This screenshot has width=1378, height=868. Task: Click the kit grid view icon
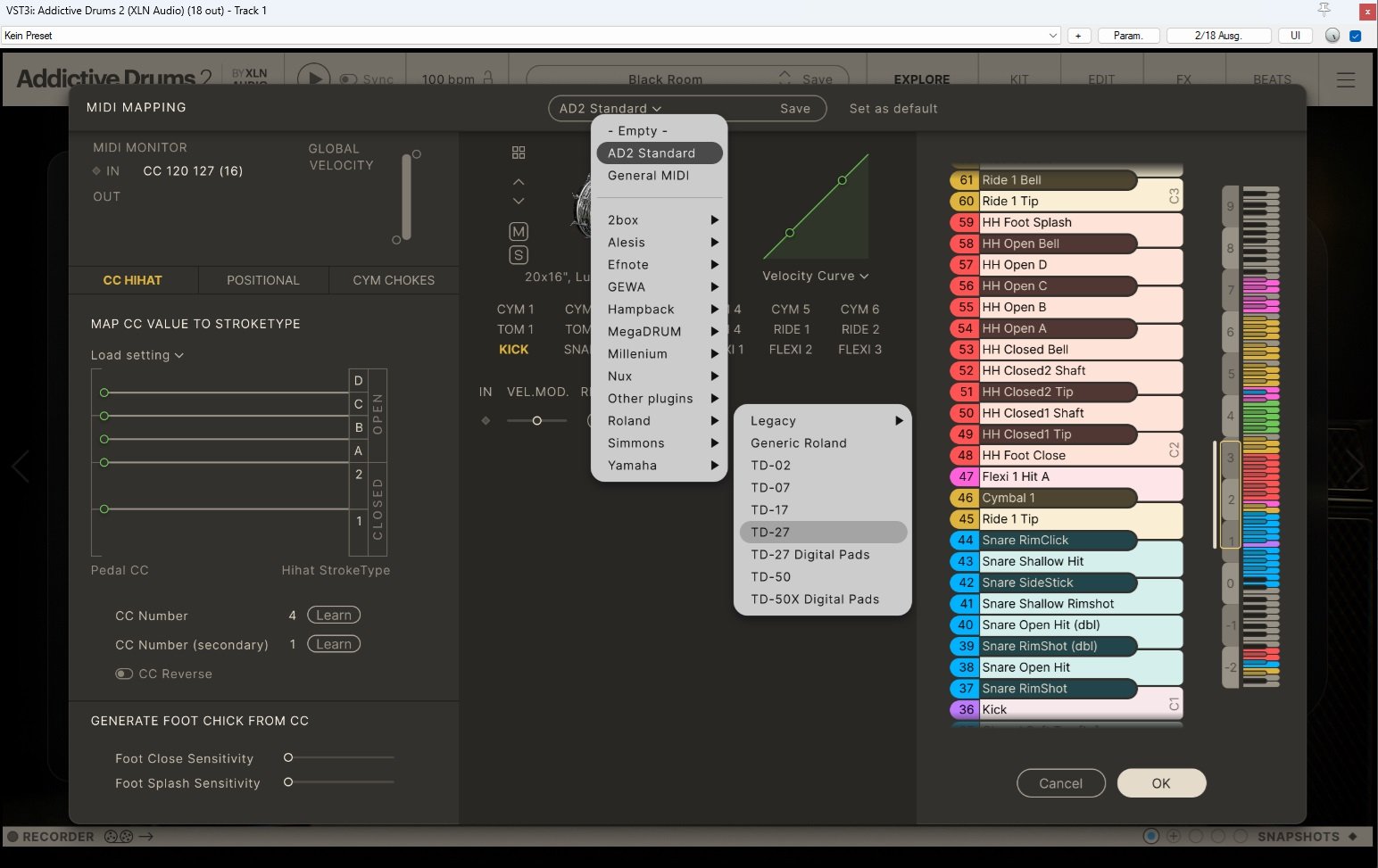pos(519,153)
